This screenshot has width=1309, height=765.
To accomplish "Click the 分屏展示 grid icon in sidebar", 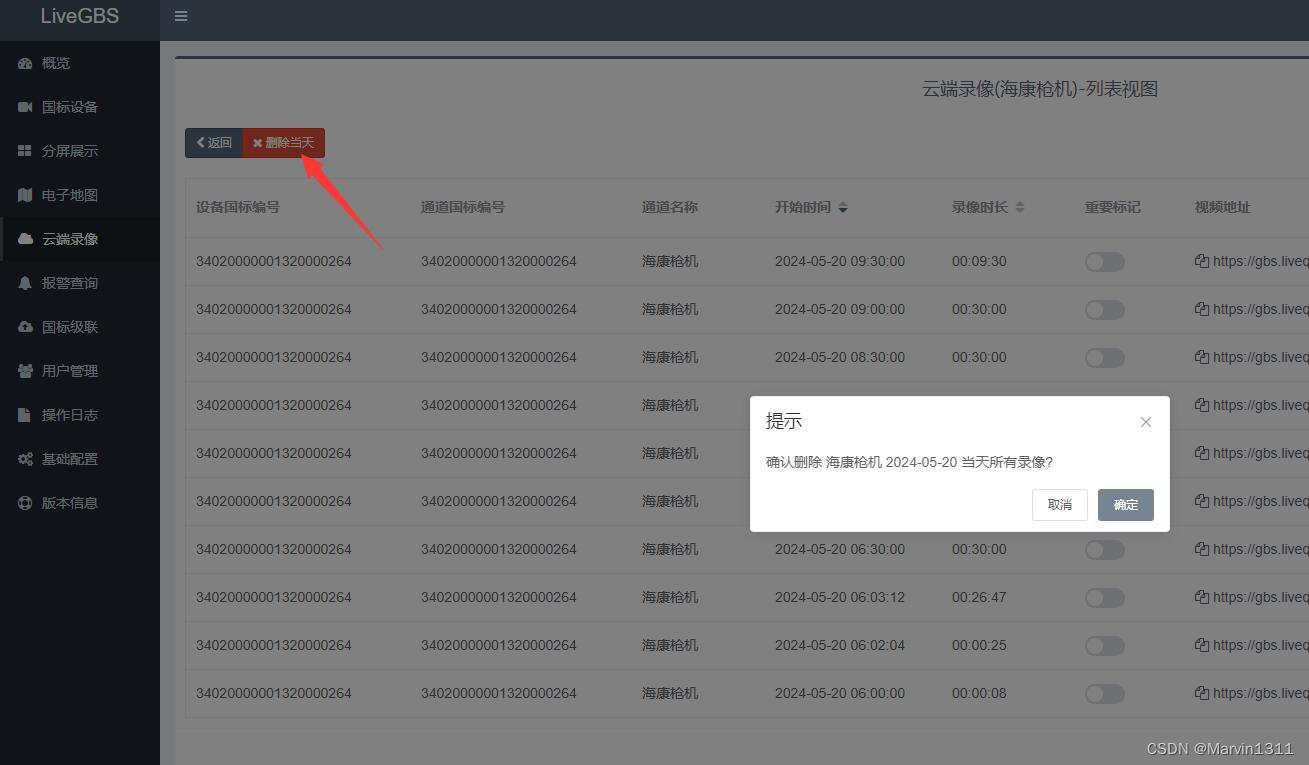I will [25, 151].
